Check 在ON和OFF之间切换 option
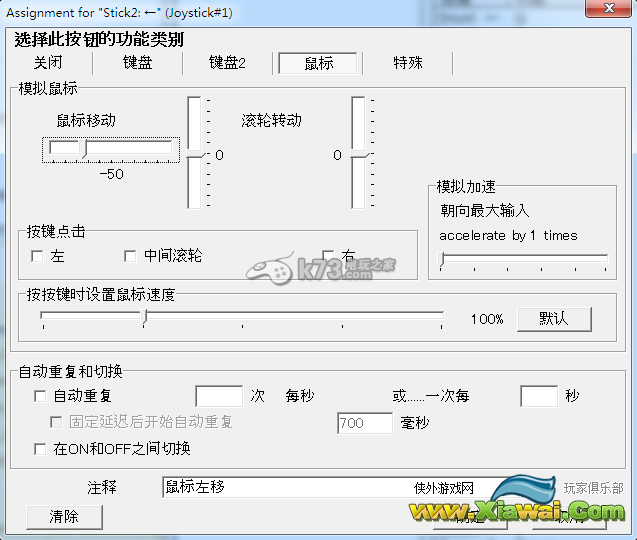637x540 pixels. coord(40,449)
